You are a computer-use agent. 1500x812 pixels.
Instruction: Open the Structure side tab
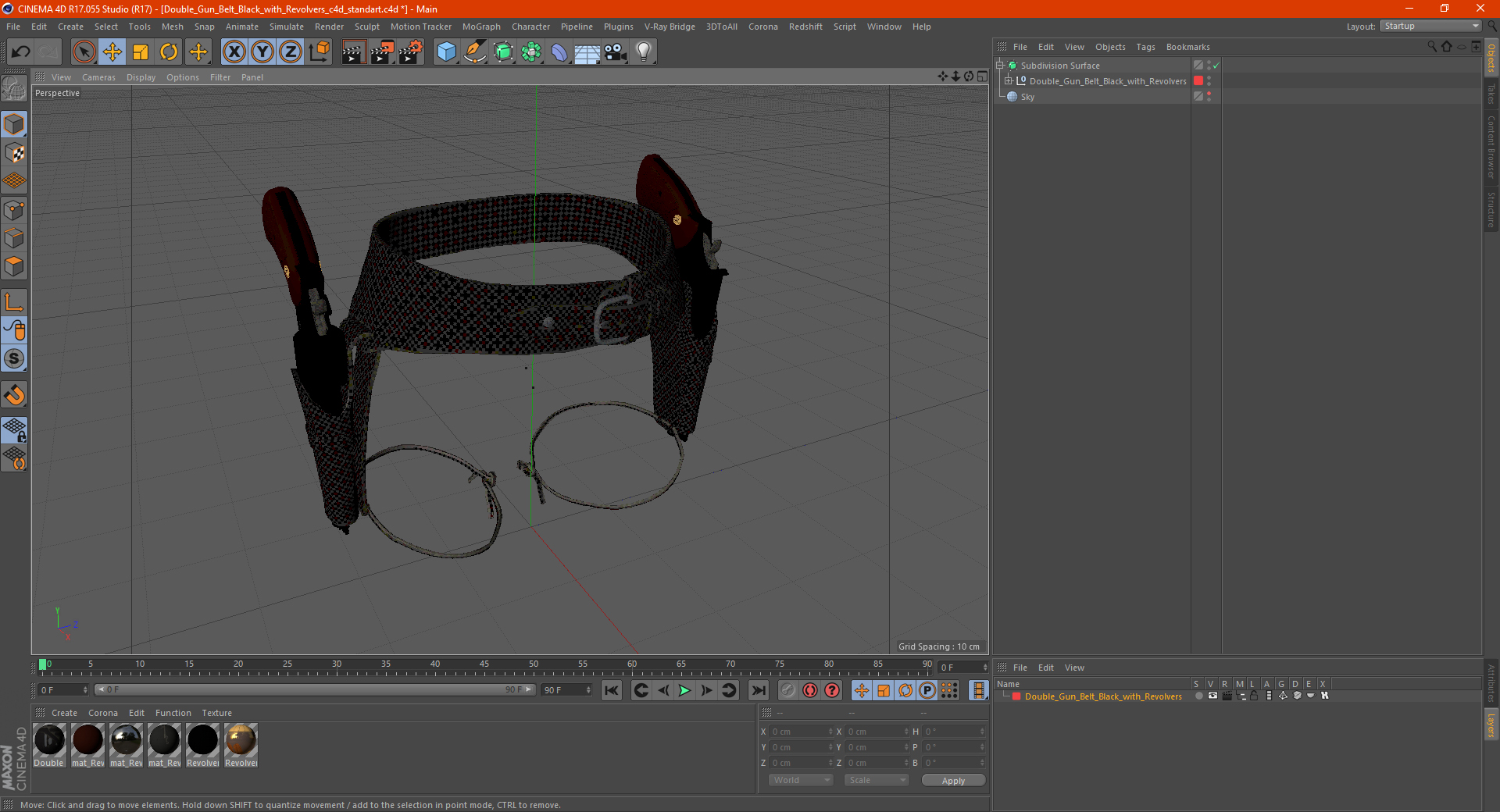[1491, 209]
